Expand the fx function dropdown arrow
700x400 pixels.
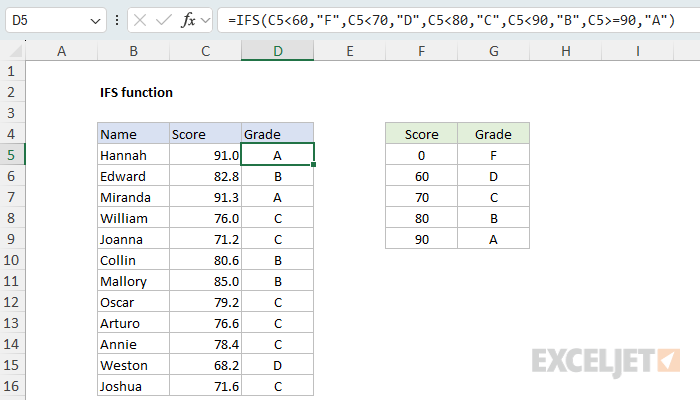pyautogui.click(x=205, y=21)
